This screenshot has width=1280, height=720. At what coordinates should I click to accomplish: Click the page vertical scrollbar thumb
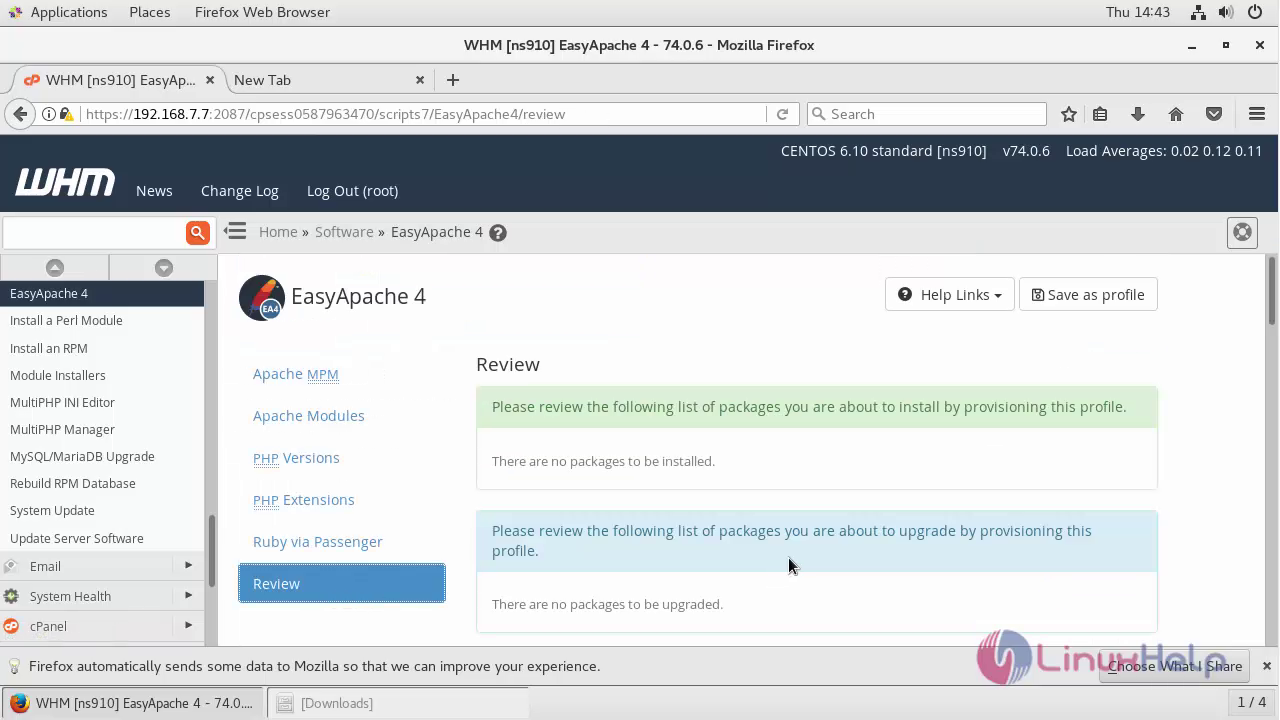pos(1272,290)
